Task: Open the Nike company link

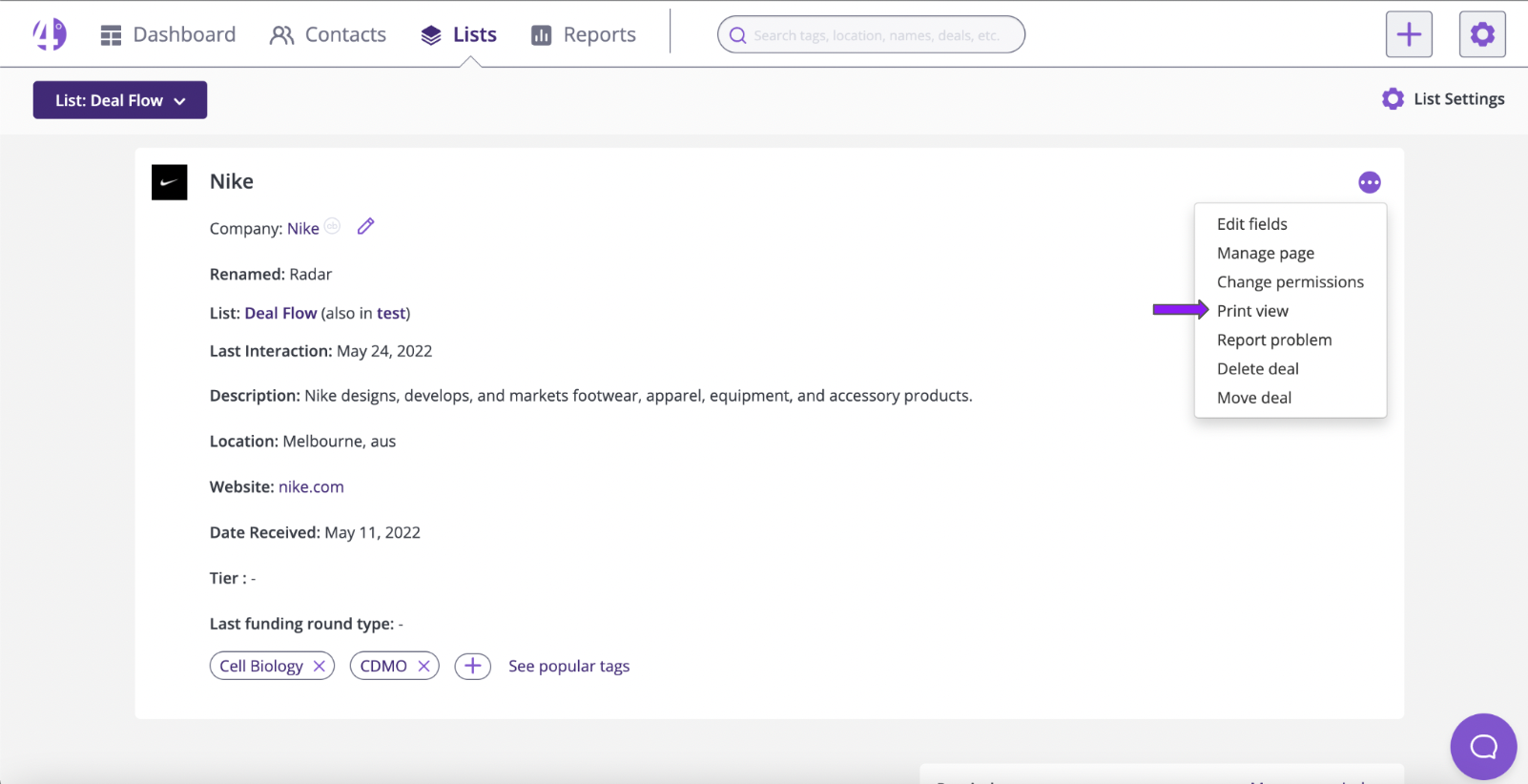Action: click(x=303, y=229)
